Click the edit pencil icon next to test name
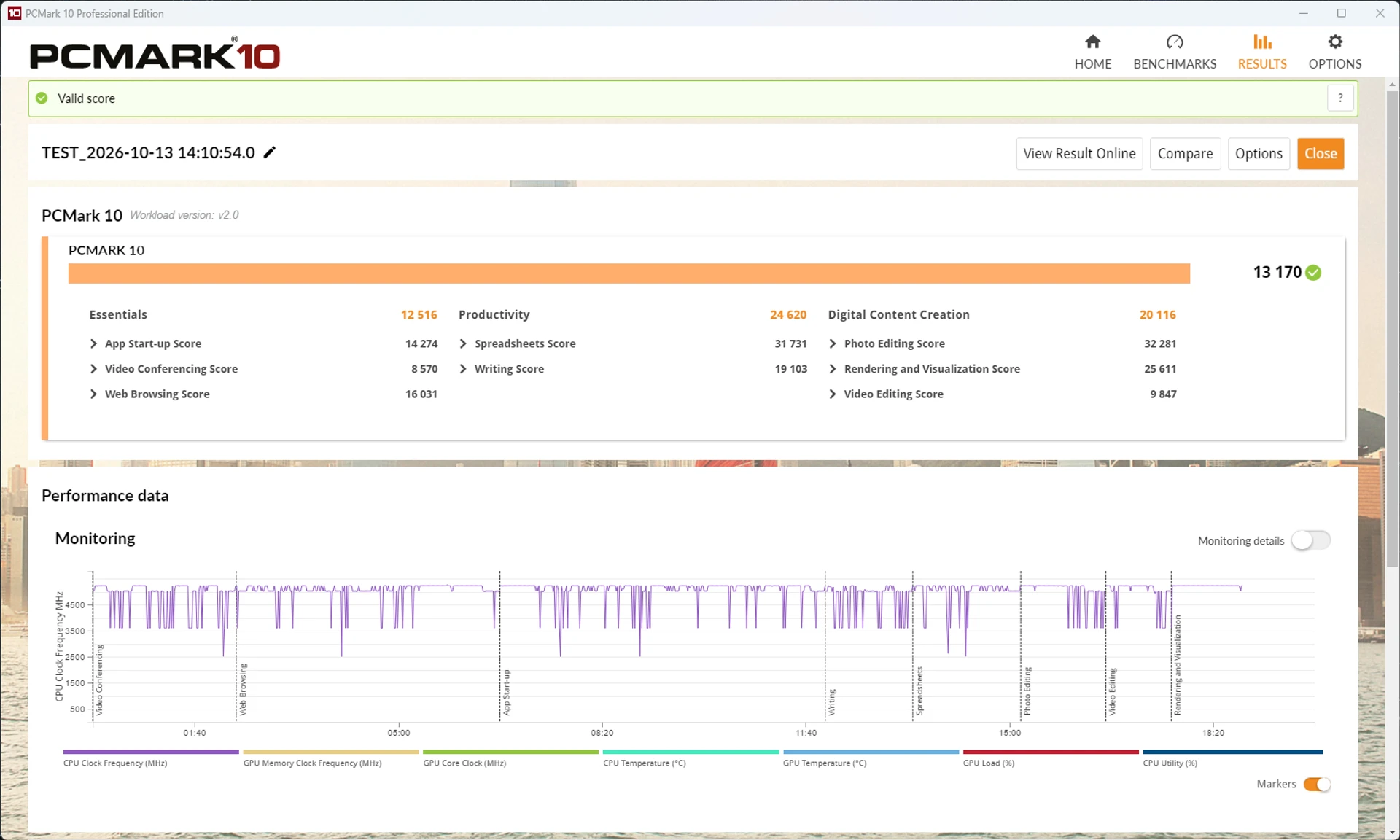The height and width of the screenshot is (840, 1400). (x=270, y=152)
